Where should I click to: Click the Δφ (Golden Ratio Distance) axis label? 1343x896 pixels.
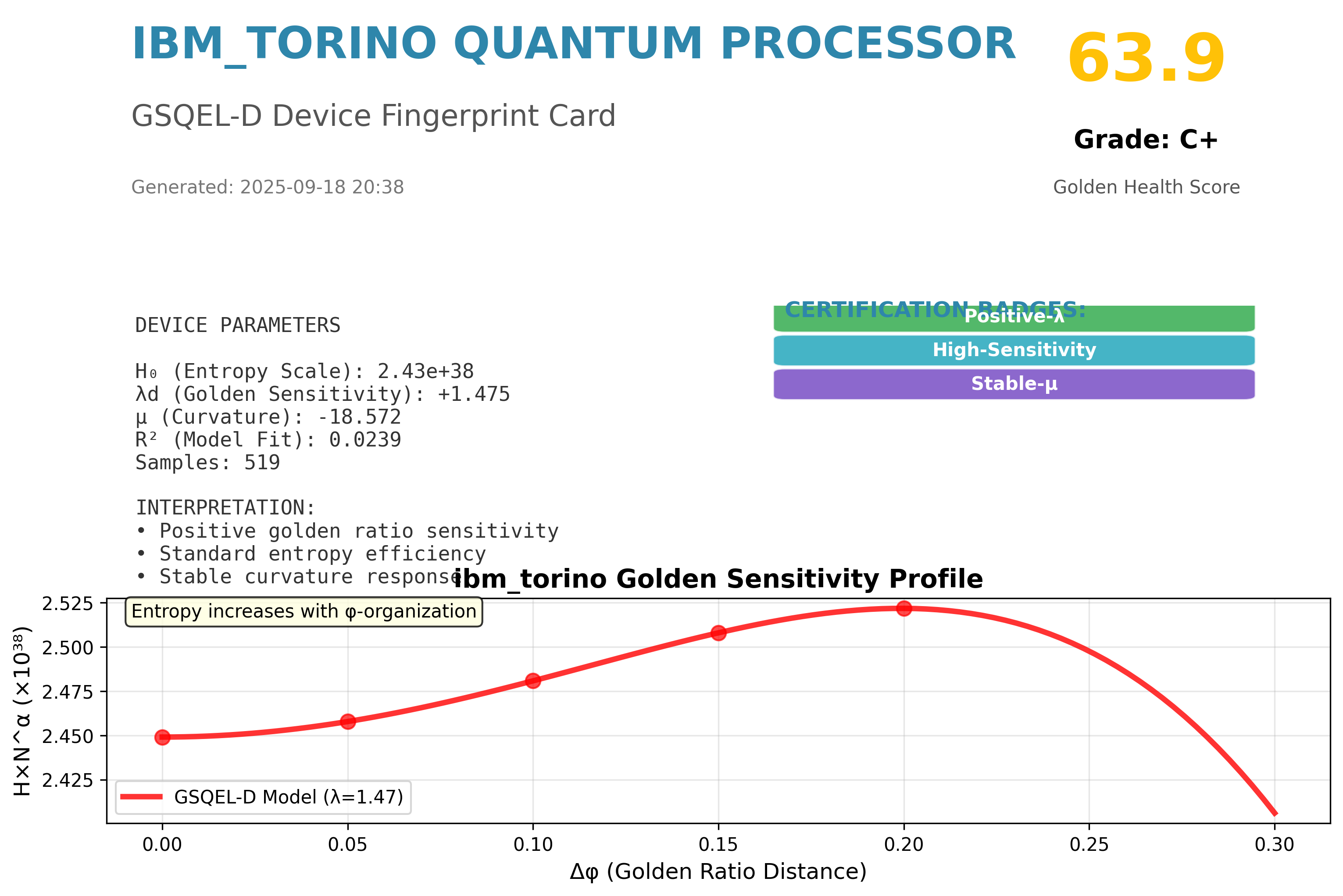[718, 872]
